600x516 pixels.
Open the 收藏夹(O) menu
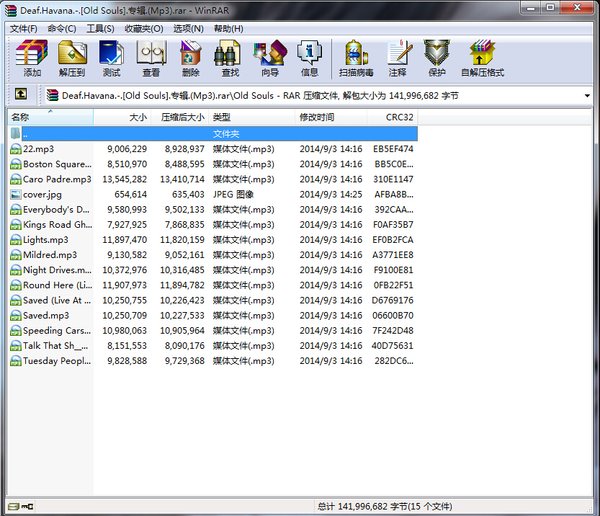[x=144, y=29]
